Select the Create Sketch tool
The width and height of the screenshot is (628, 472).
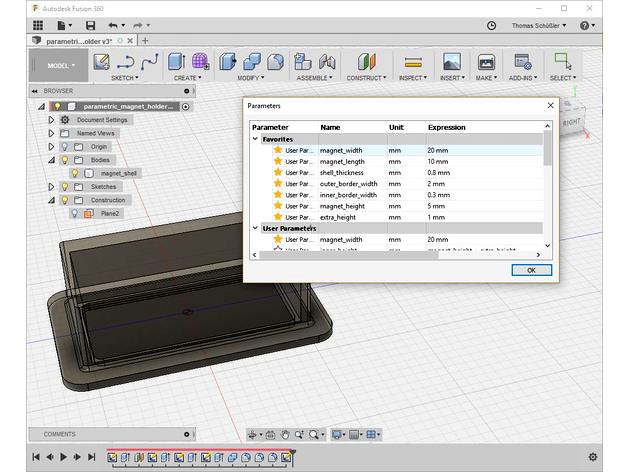(101, 62)
